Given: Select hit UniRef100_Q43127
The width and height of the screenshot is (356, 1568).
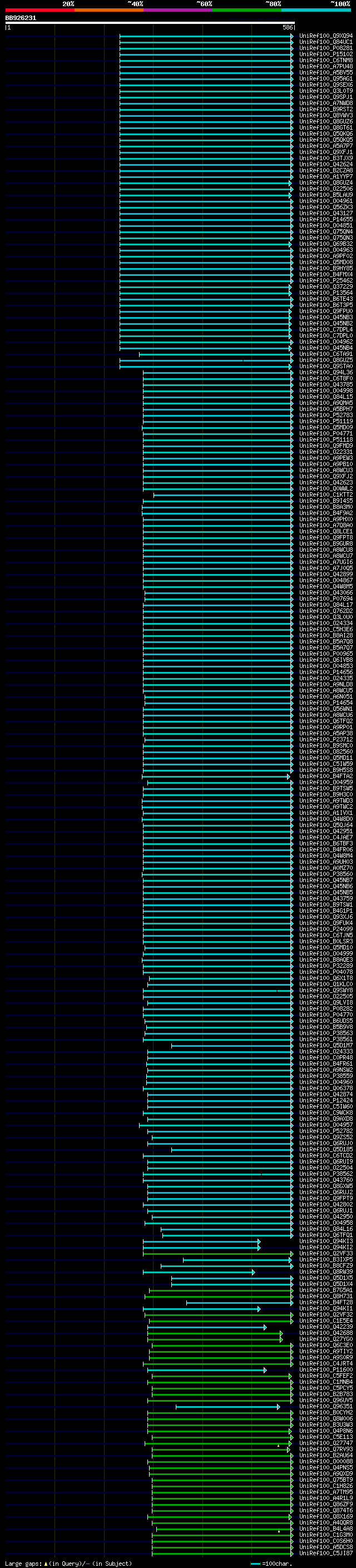Looking at the screenshot, I should pyautogui.click(x=325, y=213).
